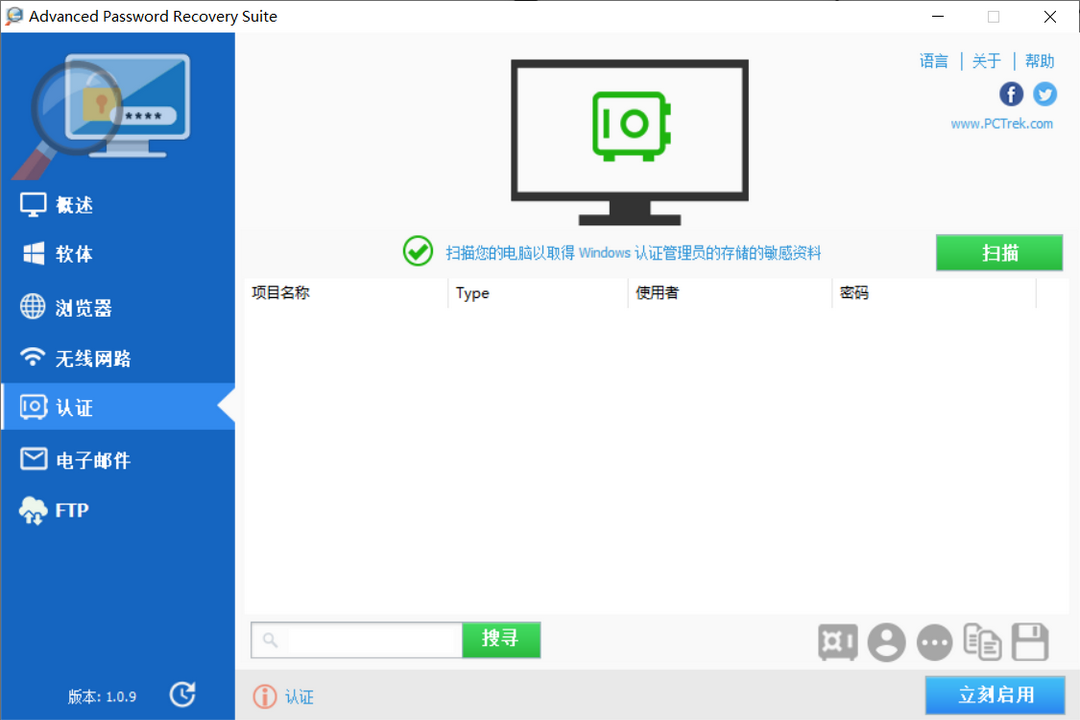Open the 帮助 help menu
This screenshot has width=1080, height=720.
click(1040, 60)
